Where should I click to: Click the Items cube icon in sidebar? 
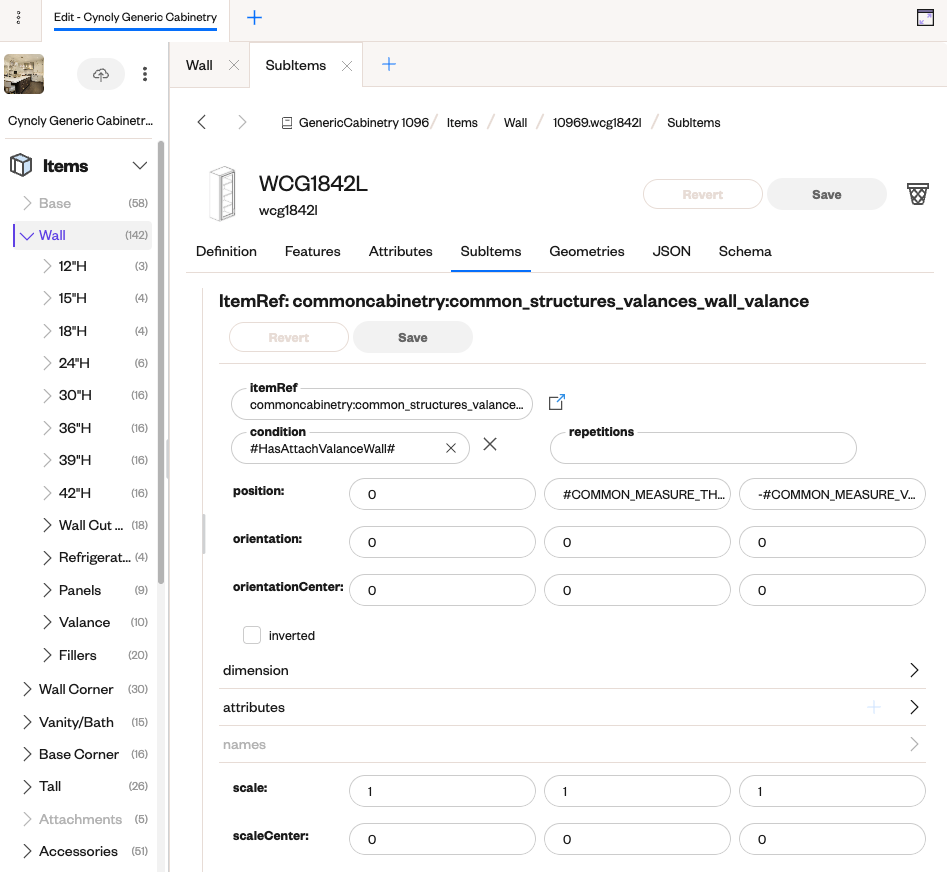(21, 165)
